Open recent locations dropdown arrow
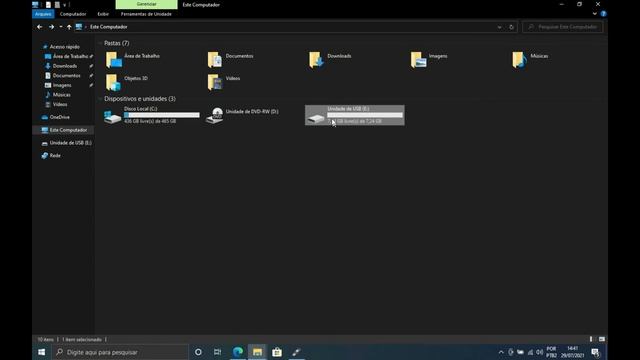 tap(61, 27)
